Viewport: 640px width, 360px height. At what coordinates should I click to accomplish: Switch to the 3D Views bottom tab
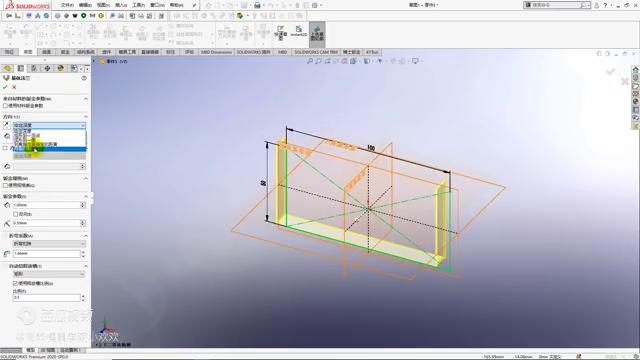pyautogui.click(x=48, y=350)
